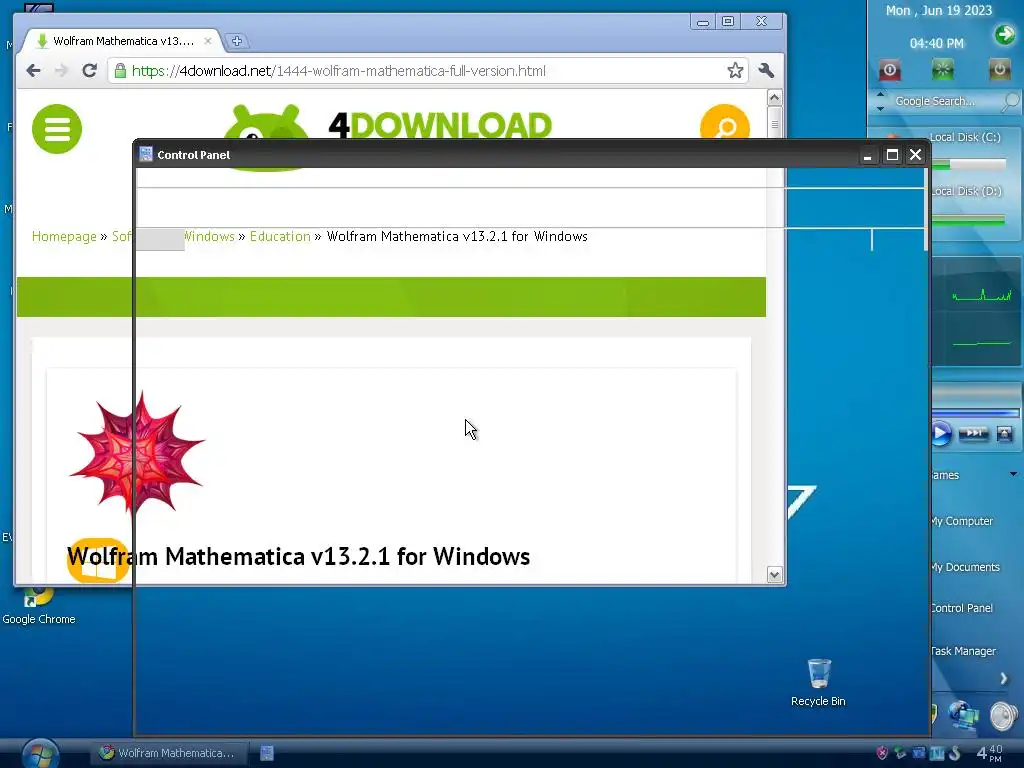Click the Wolfram Mathematica spikey logo
The width and height of the screenshot is (1024, 768).
[137, 453]
